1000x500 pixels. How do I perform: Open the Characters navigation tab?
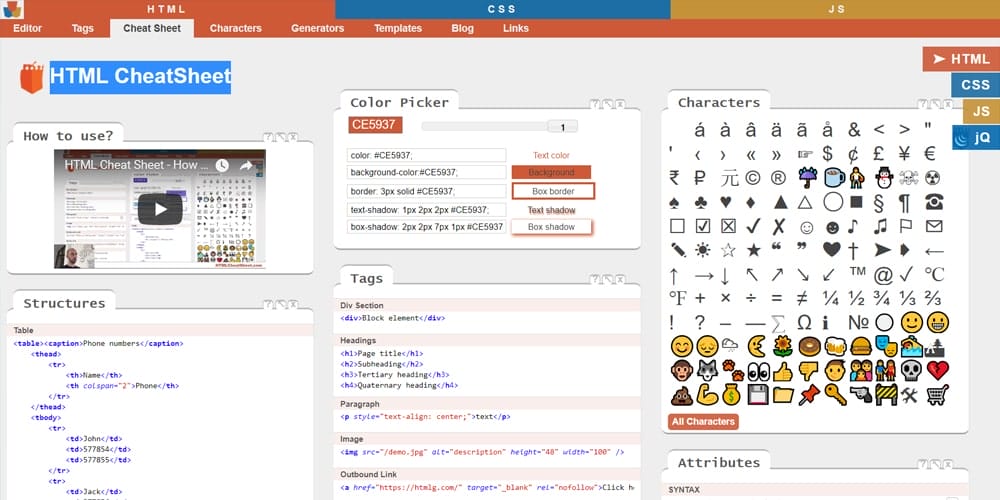pos(235,28)
